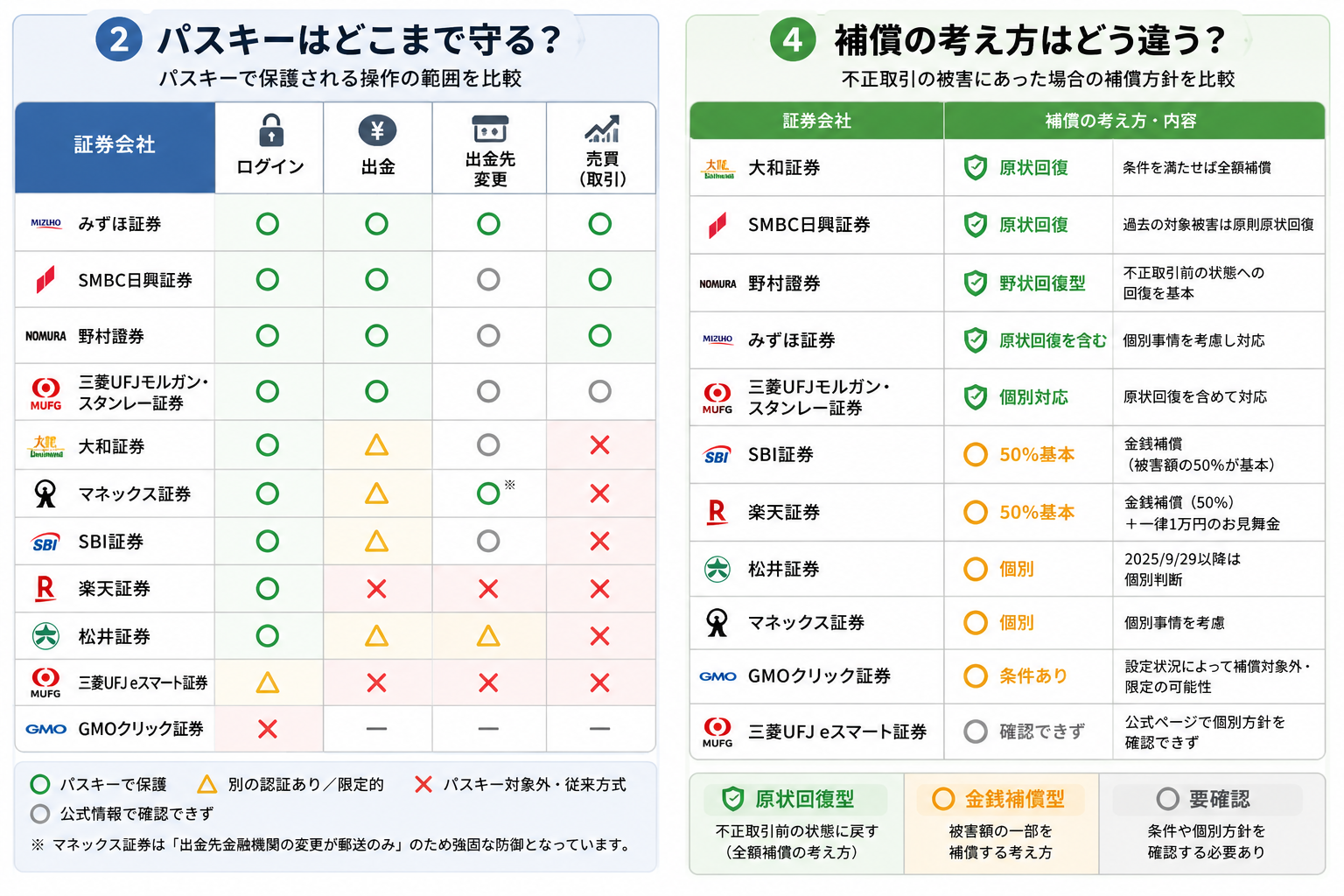Click the grey circle beside 確認できず
The image size is (1344, 896).
976,731
